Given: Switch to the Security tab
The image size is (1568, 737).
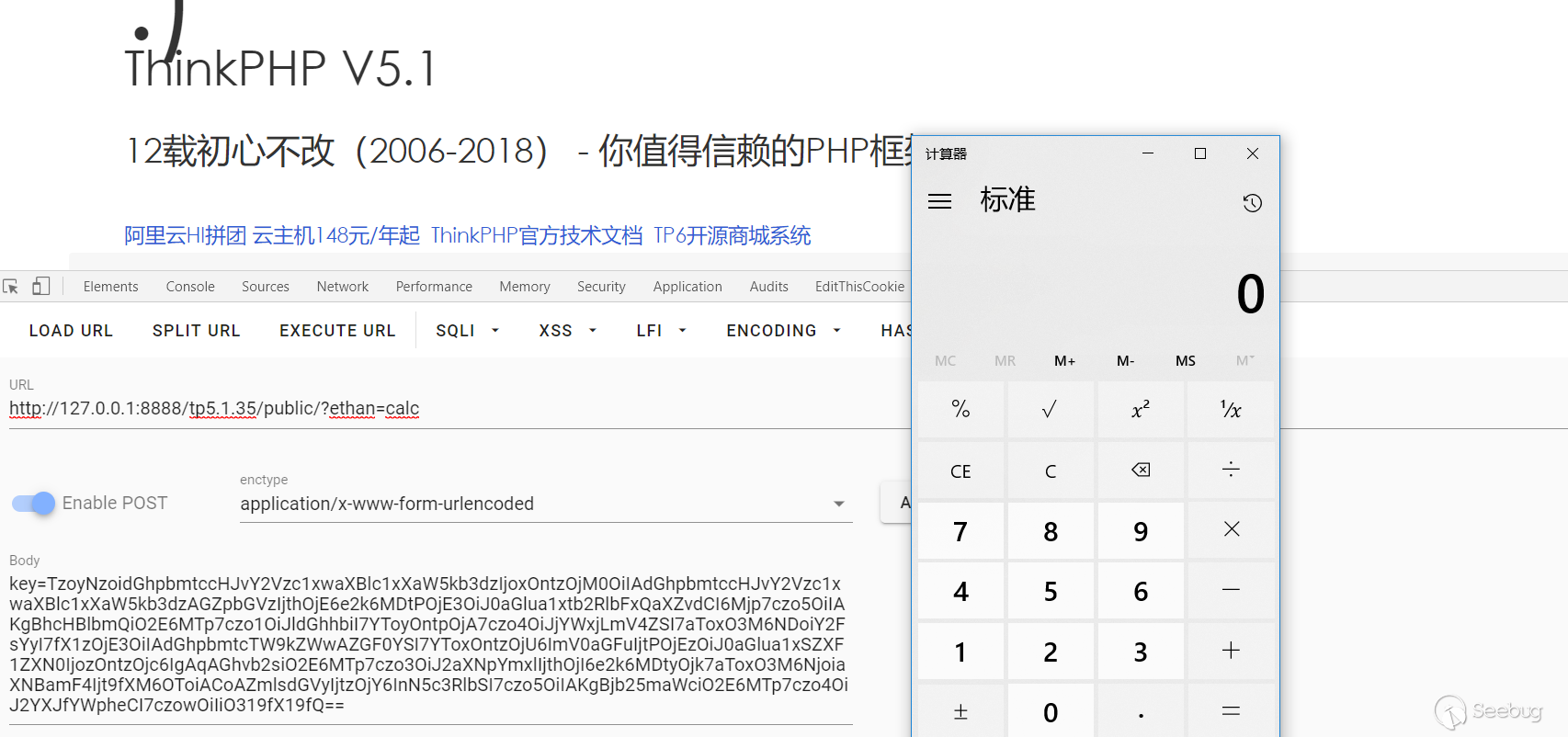Looking at the screenshot, I should pos(601,287).
